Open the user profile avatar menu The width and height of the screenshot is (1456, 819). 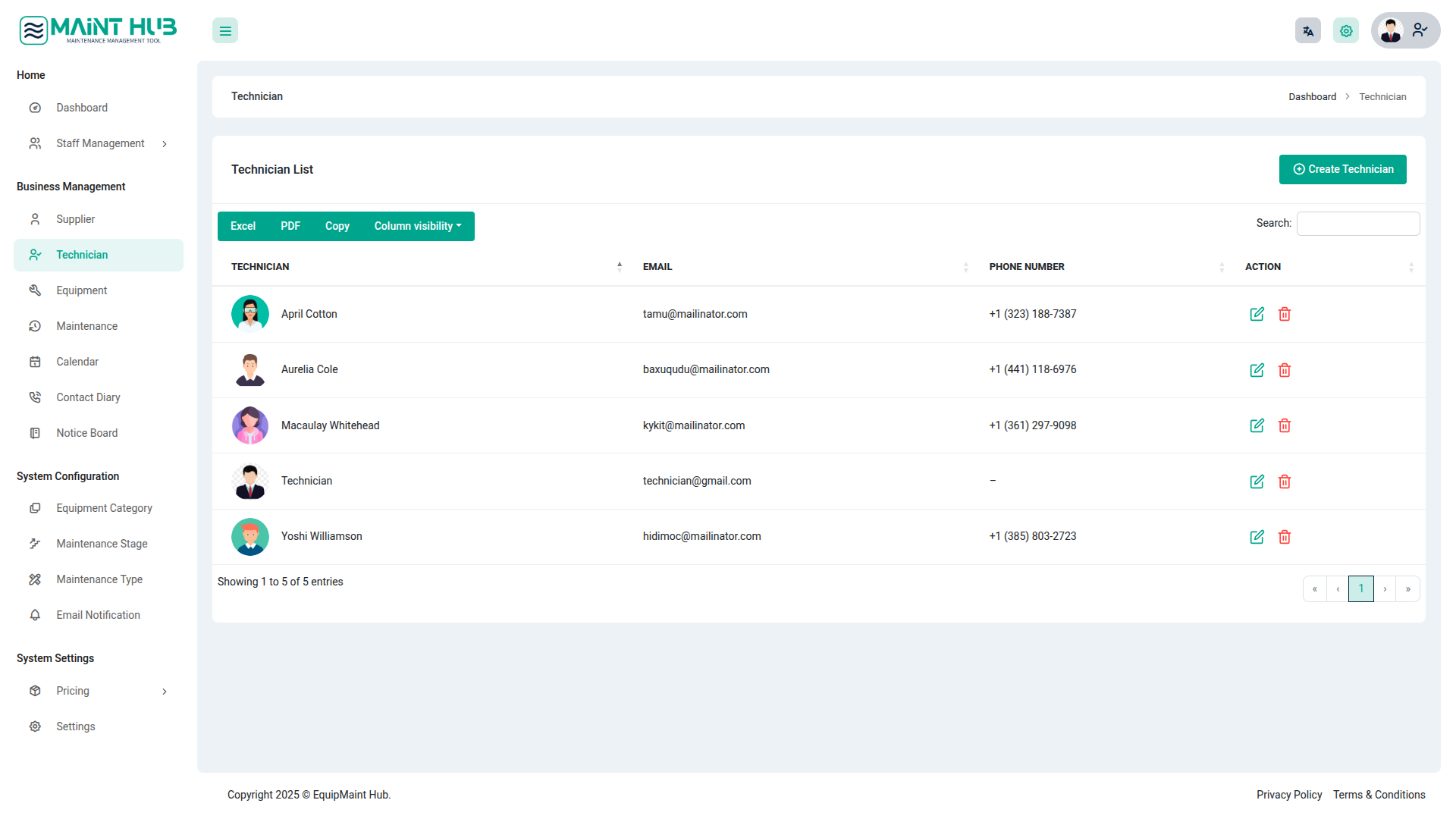point(1405,31)
